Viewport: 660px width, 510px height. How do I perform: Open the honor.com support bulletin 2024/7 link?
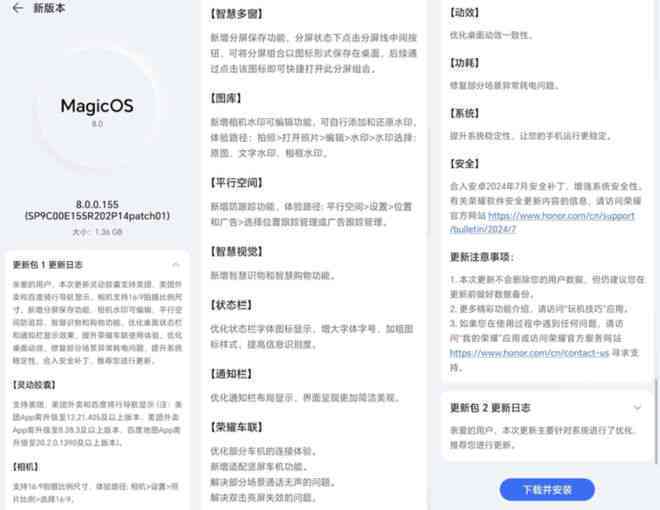542,222
